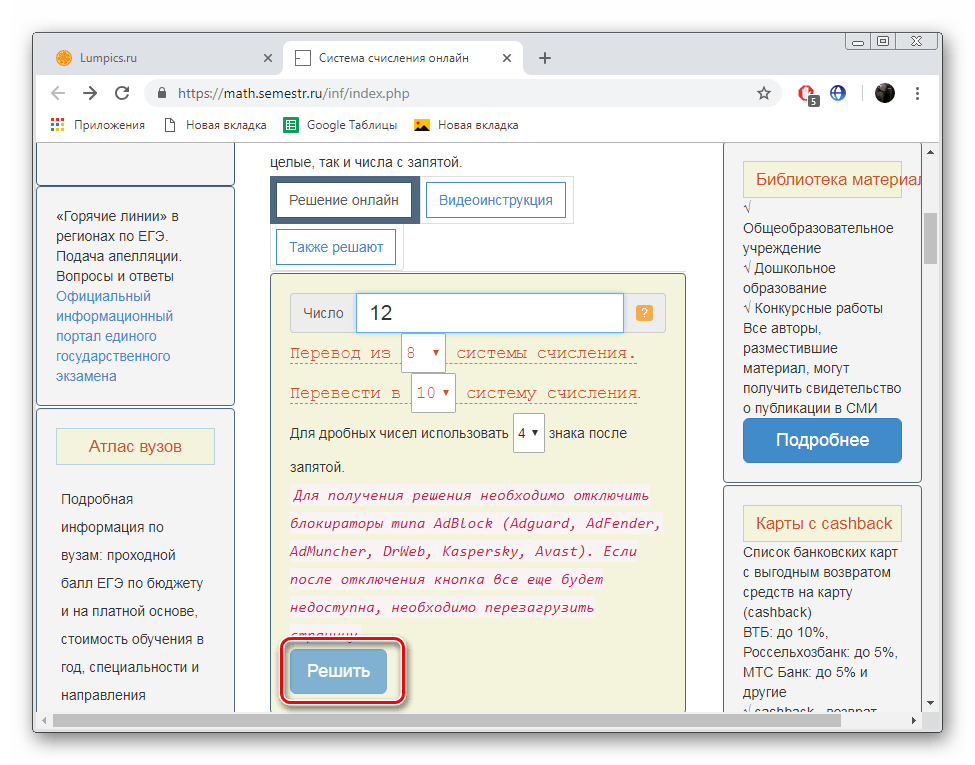The height and width of the screenshot is (765, 975).
Task: Open the decimal places dropdown showing 4
Action: pos(529,433)
